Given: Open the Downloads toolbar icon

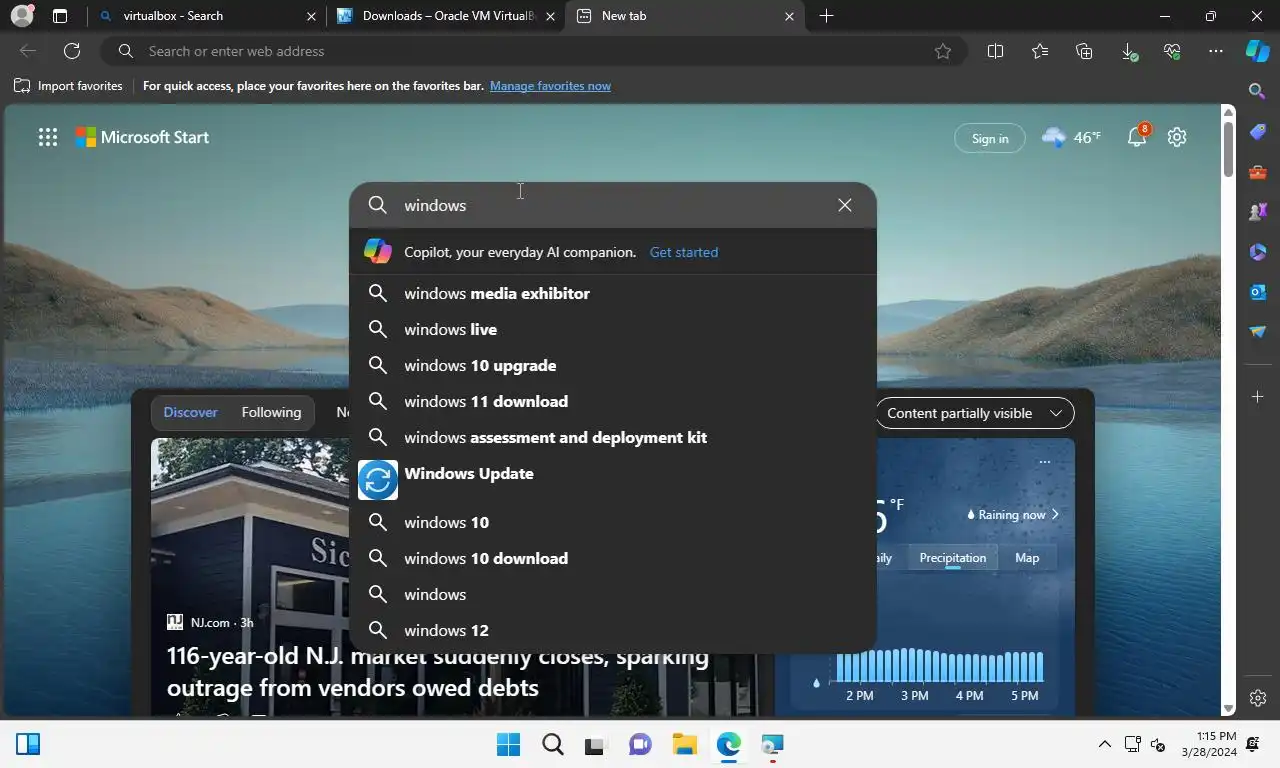Looking at the screenshot, I should click(1128, 51).
